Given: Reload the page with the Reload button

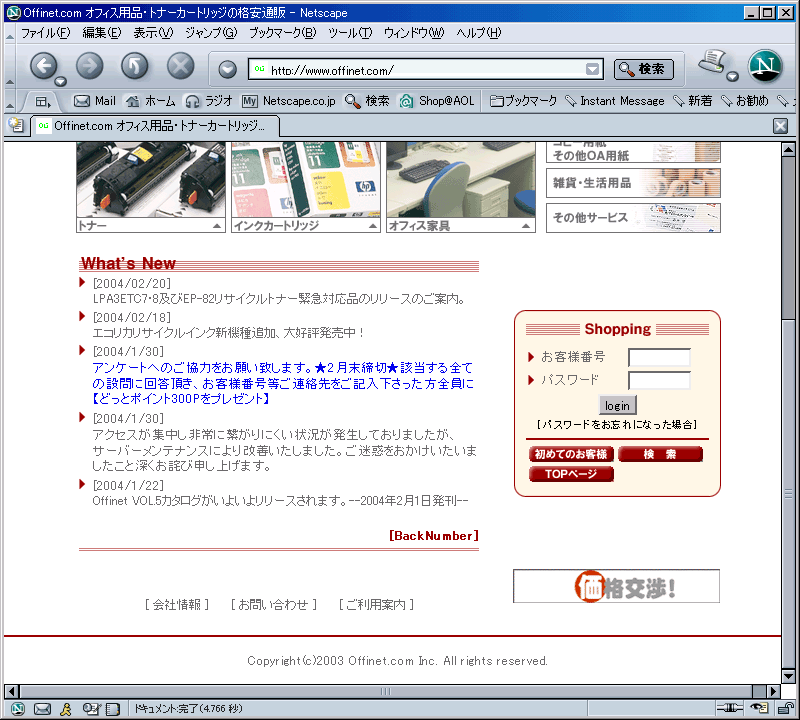Looking at the screenshot, I should [x=135, y=66].
